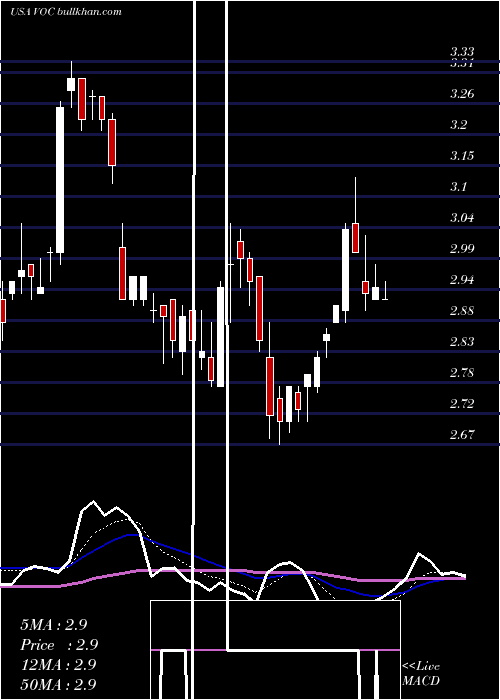500x700 pixels.
Task: Click the 3.15 price axis label
Action: 462,156
